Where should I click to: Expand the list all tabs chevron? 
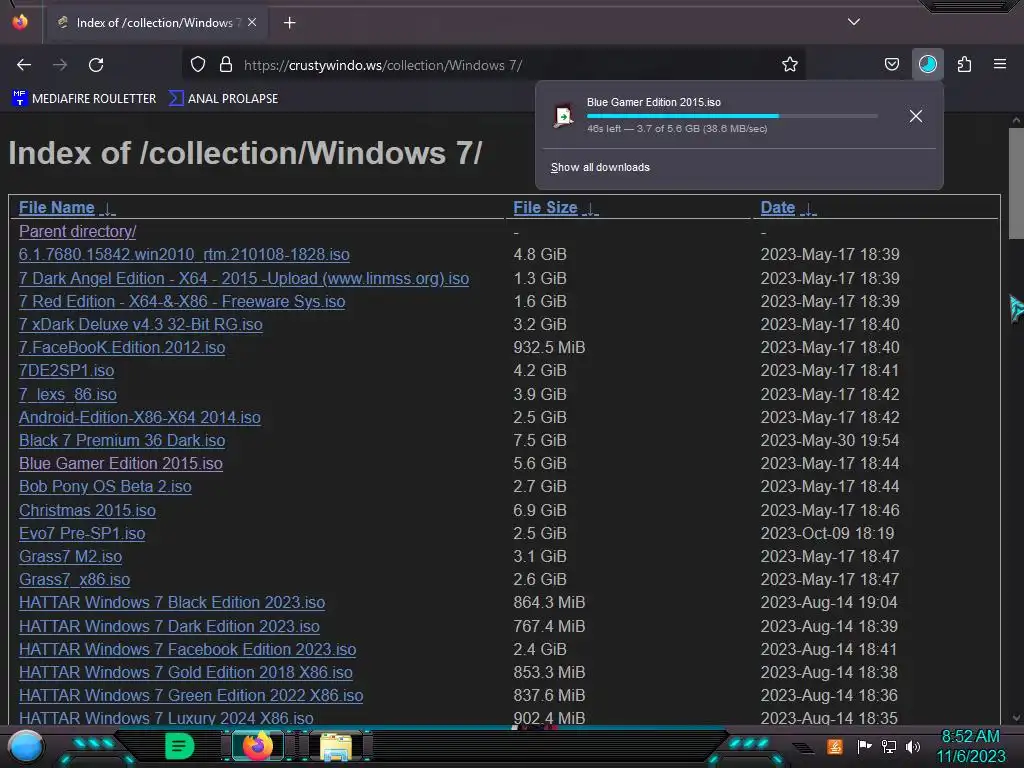click(854, 22)
